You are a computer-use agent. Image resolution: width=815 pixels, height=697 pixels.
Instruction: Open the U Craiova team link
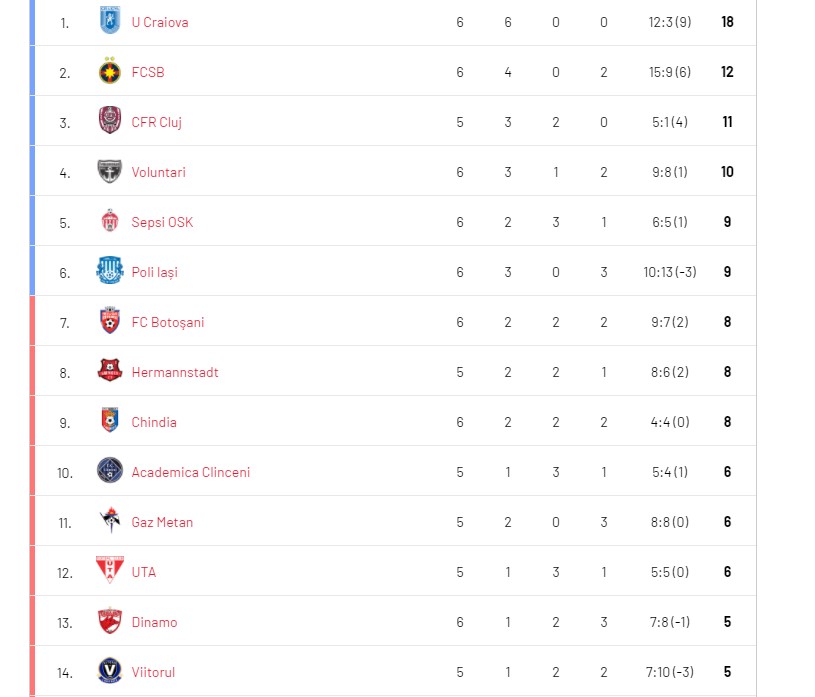pyautogui.click(x=160, y=22)
